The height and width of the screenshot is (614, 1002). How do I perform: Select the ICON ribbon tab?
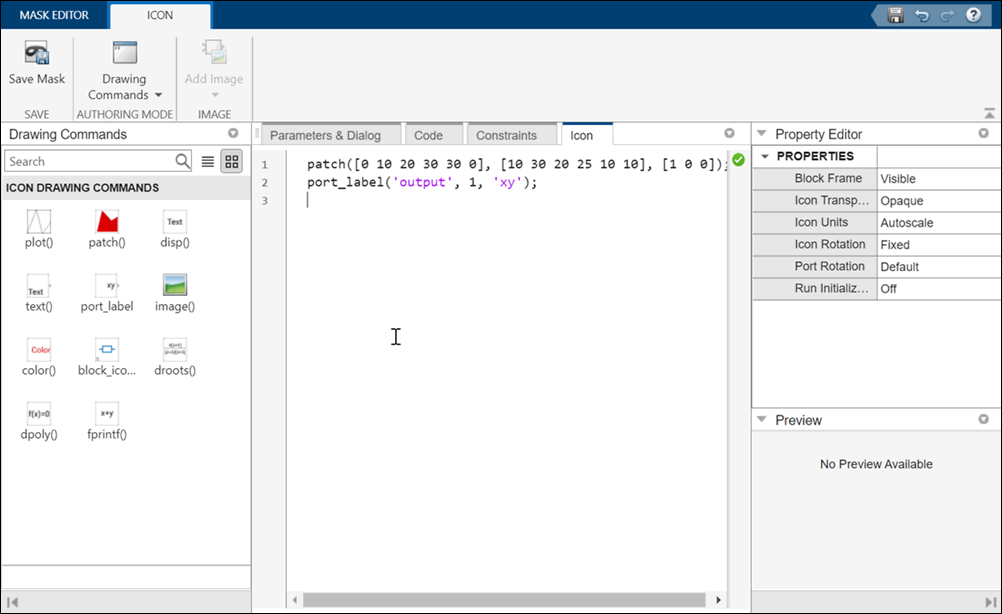click(x=160, y=15)
